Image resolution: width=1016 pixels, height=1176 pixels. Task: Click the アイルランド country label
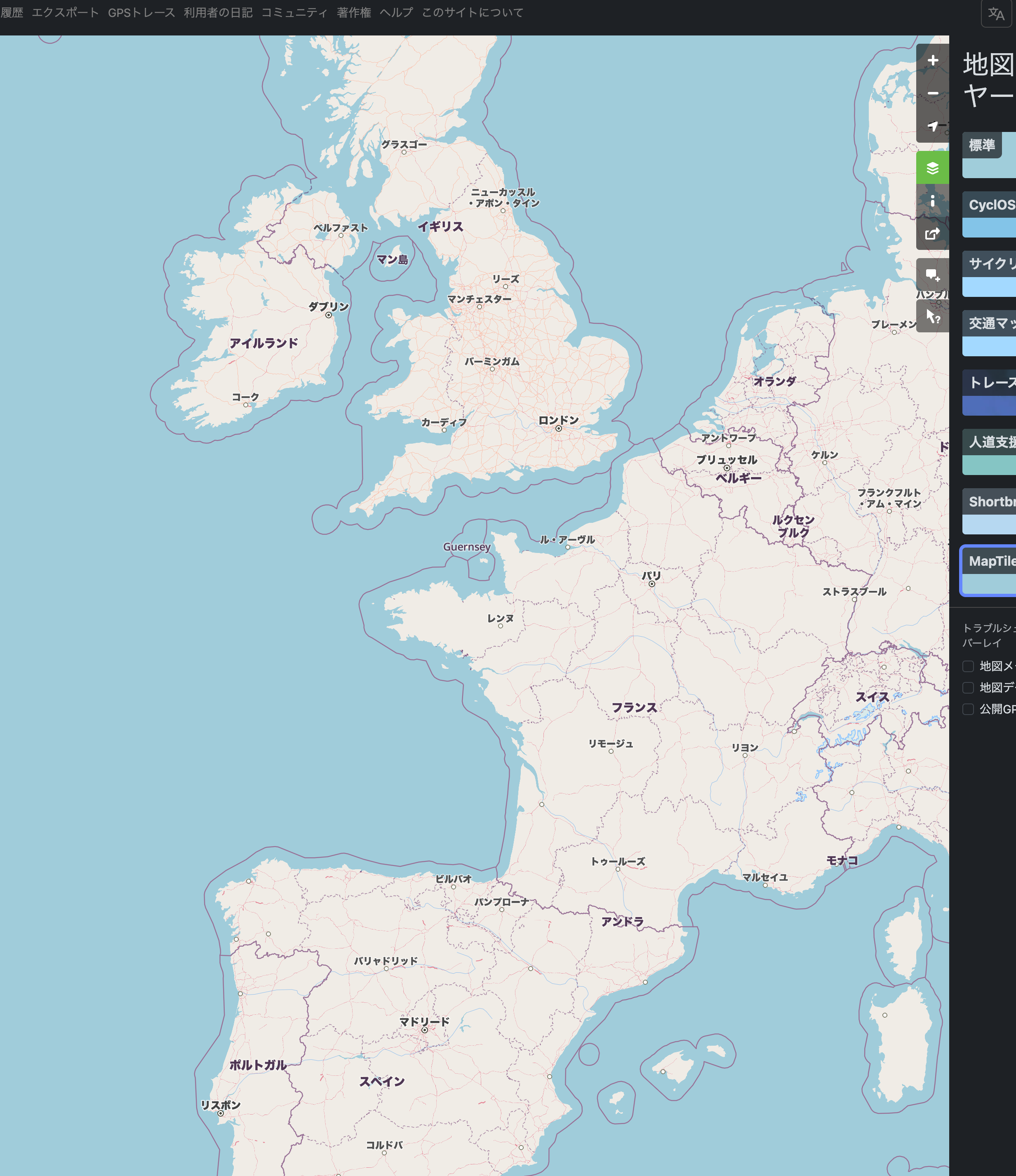click(x=263, y=343)
